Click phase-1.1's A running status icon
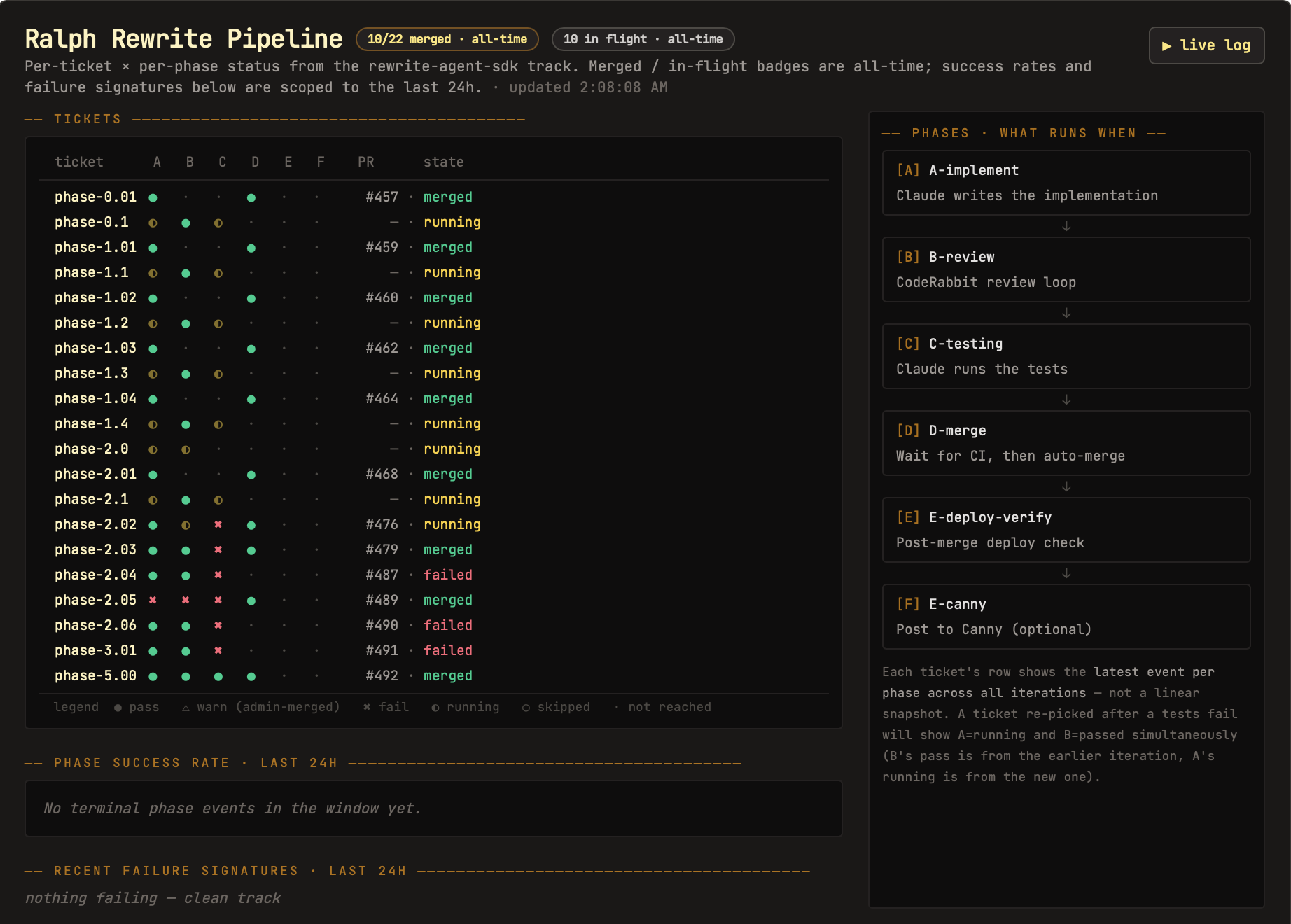The width and height of the screenshot is (1291, 924). coord(153,273)
